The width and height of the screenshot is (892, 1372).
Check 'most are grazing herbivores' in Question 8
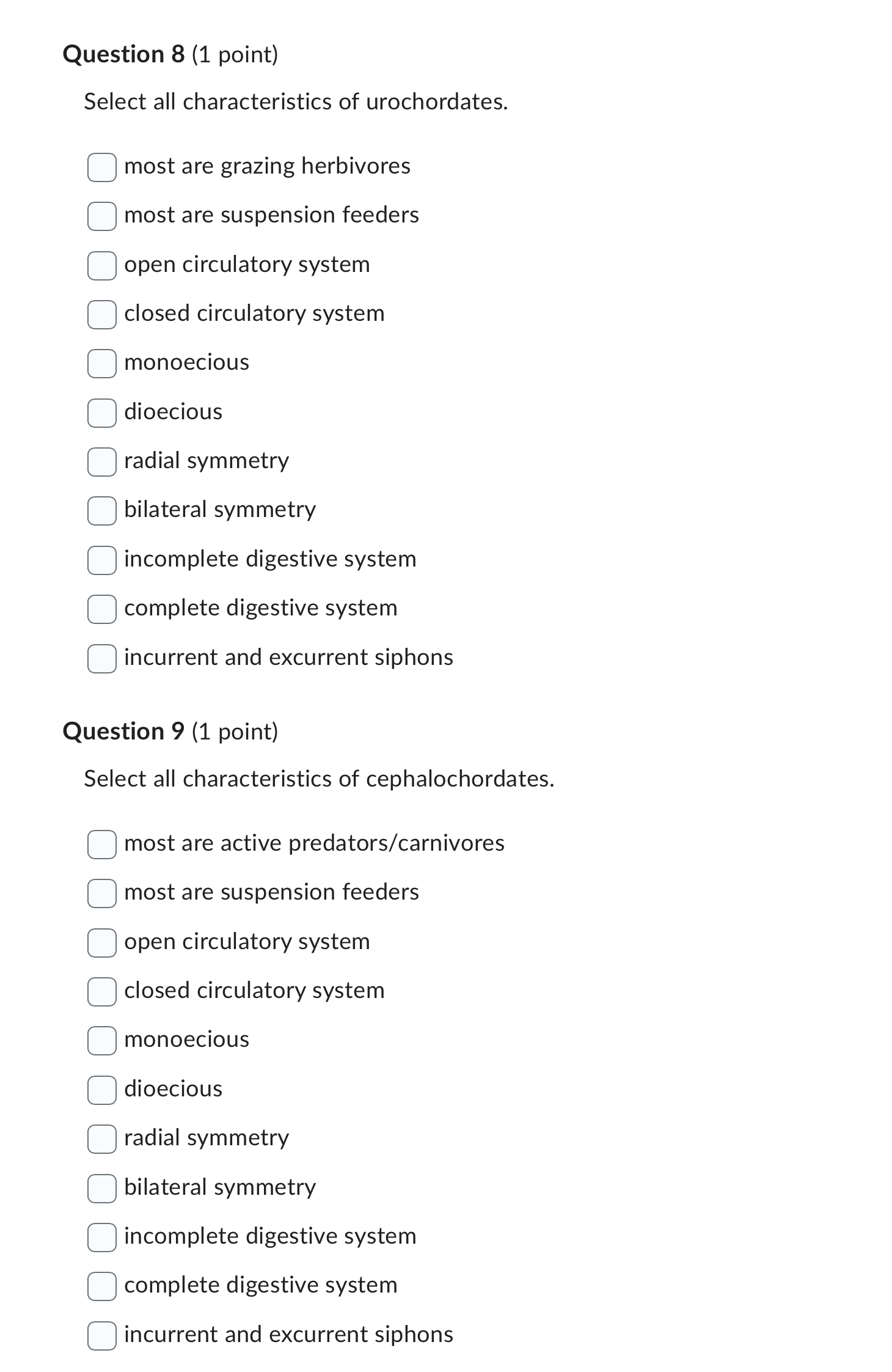(101, 167)
